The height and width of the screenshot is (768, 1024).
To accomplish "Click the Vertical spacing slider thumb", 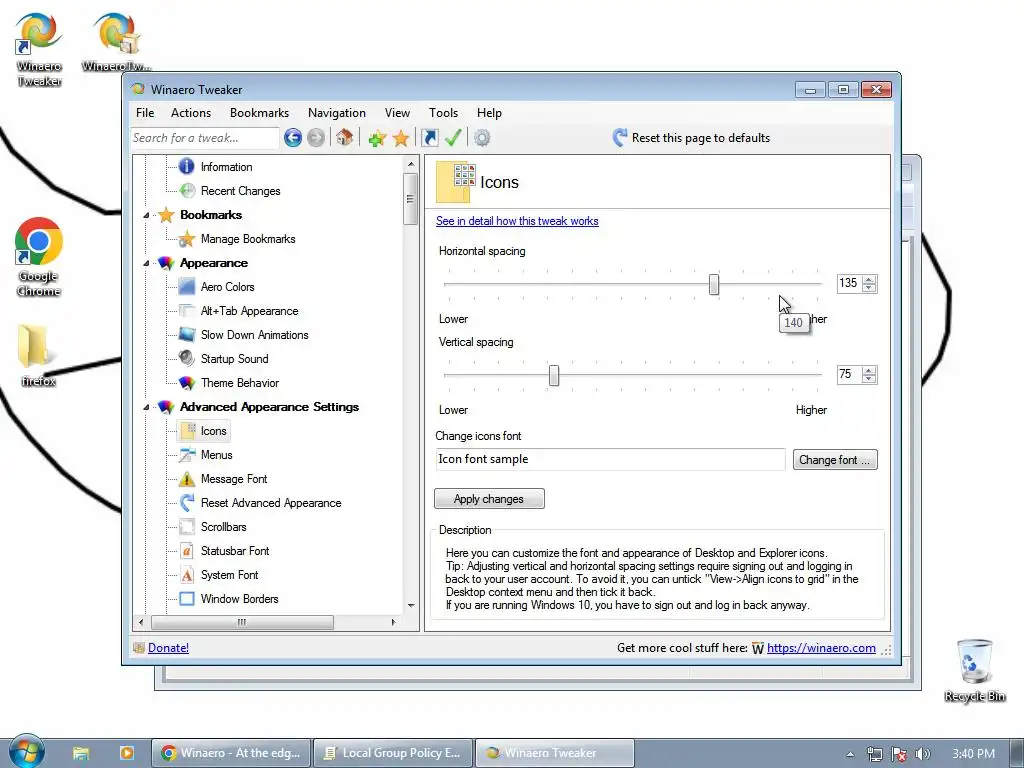I will (x=554, y=376).
